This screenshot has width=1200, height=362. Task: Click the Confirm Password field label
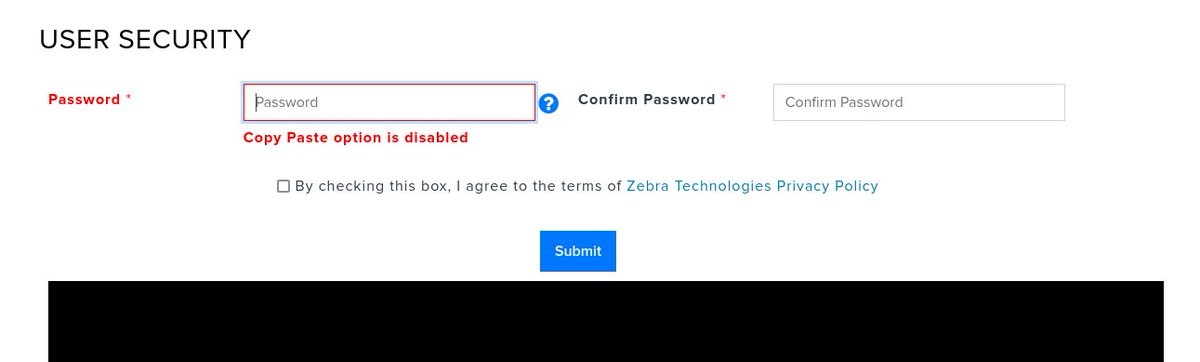pos(647,100)
